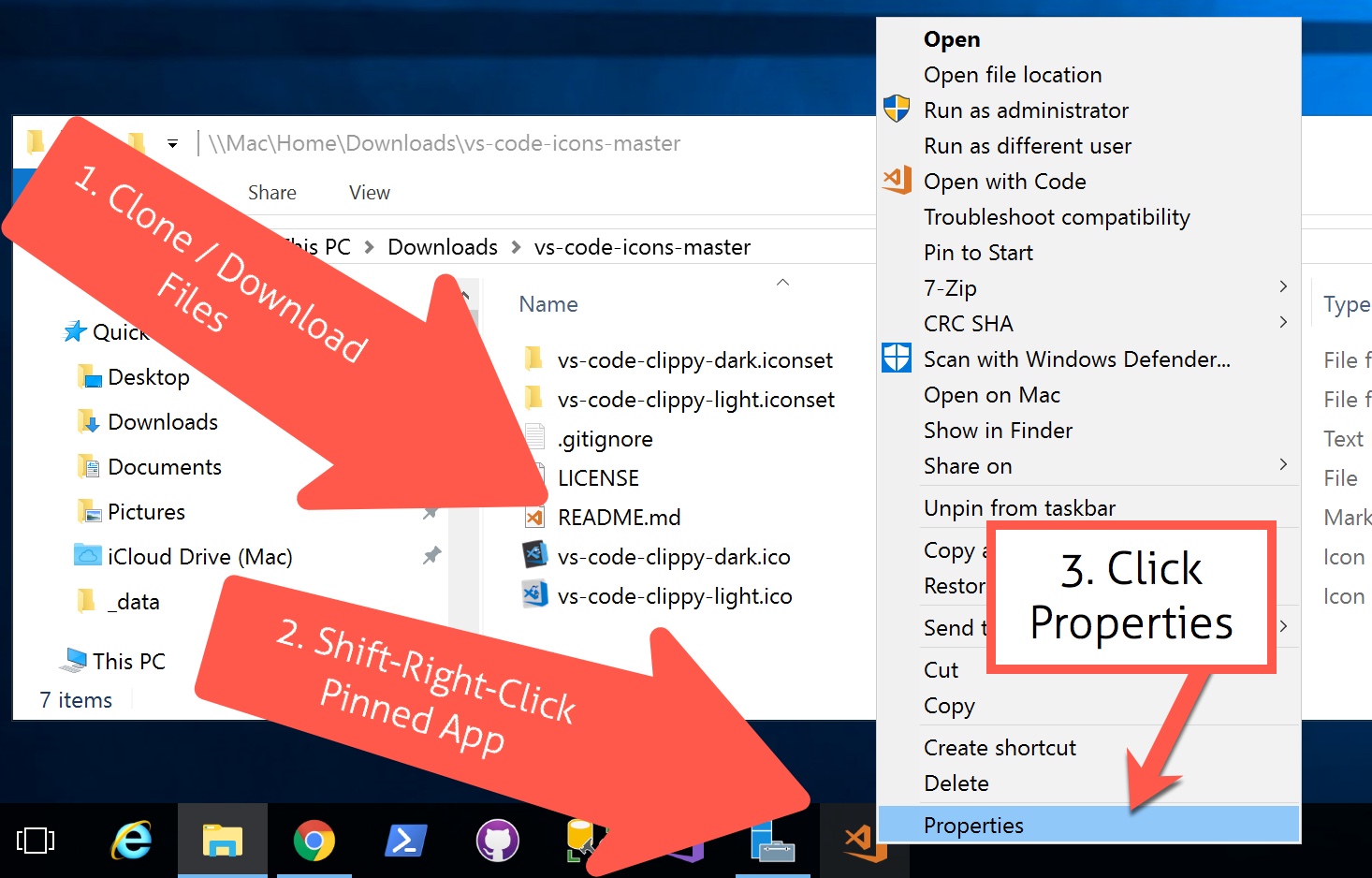Launch Windows PowerShell from the taskbar
Image resolution: width=1372 pixels, height=878 pixels.
pyautogui.click(x=405, y=841)
